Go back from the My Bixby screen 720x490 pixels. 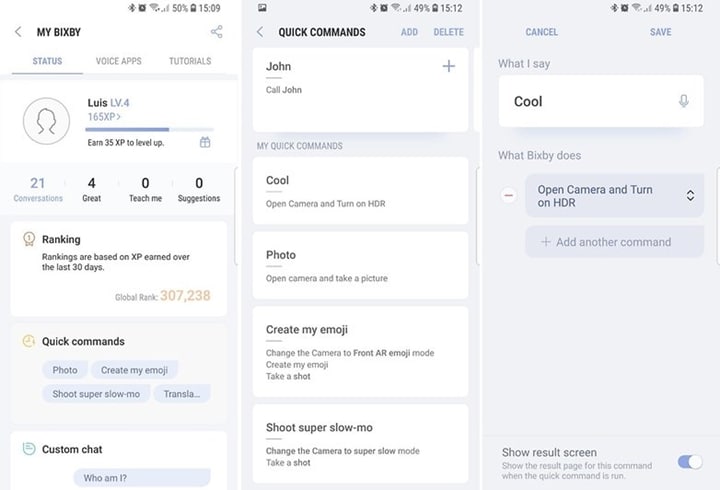[x=18, y=32]
